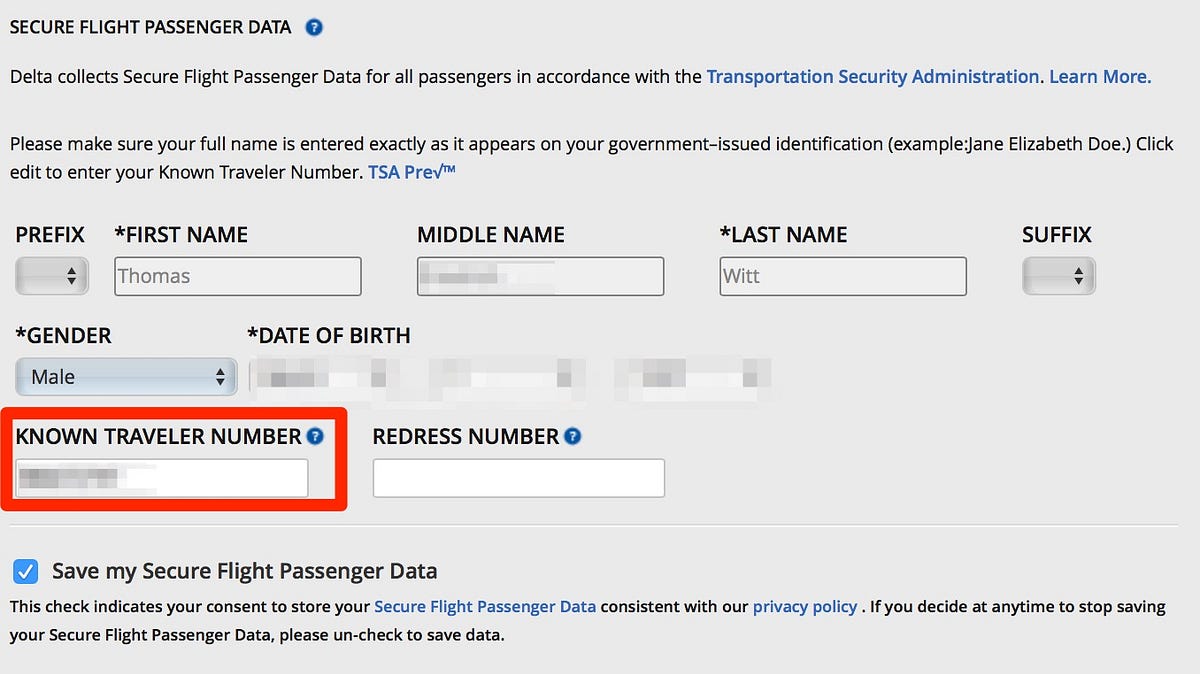This screenshot has height=674, width=1200.
Task: Select the Last Name field containing Witt
Action: (842, 276)
